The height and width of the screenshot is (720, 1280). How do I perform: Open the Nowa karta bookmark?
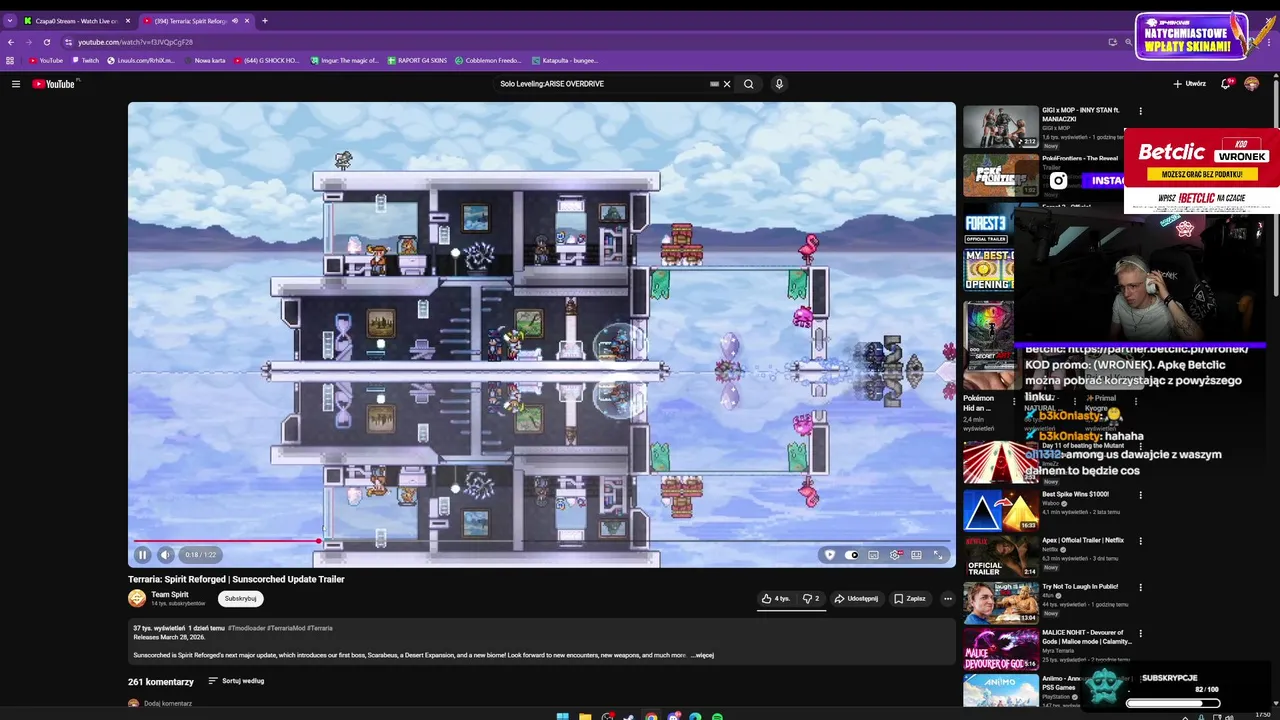coord(205,60)
